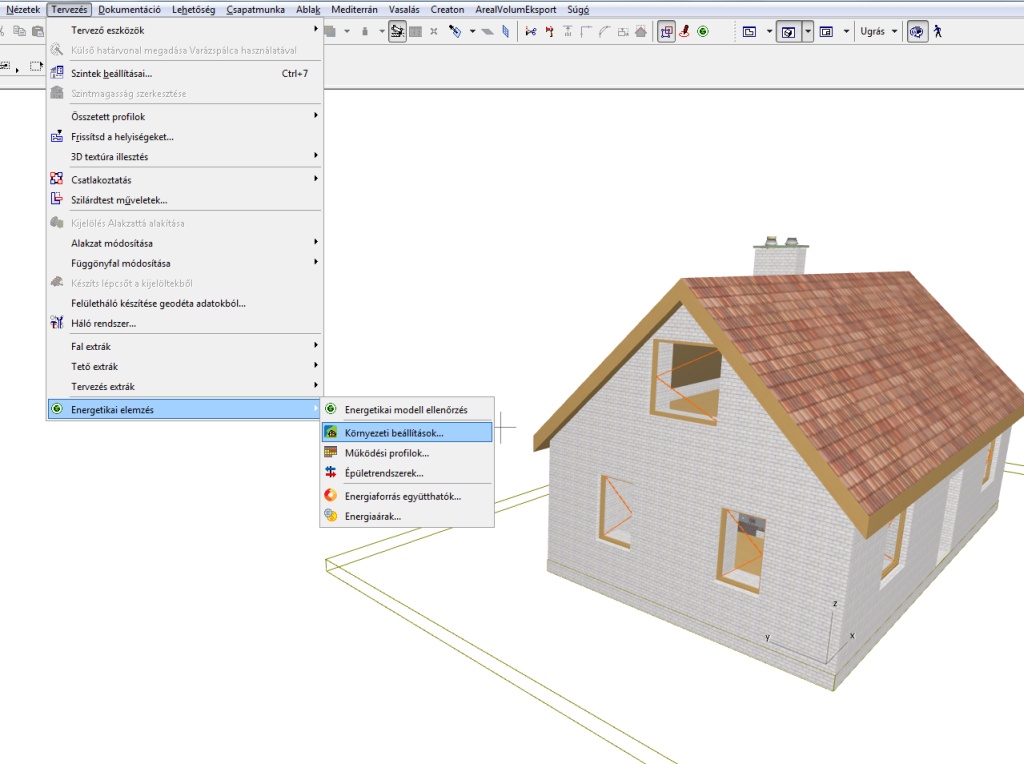Toggle the suspend groups button
The image size is (1024, 764).
(x=666, y=31)
